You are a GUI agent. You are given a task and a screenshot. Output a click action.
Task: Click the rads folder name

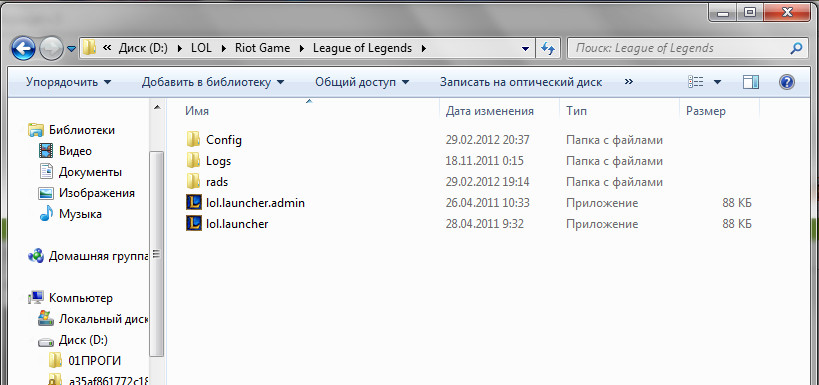(217, 182)
